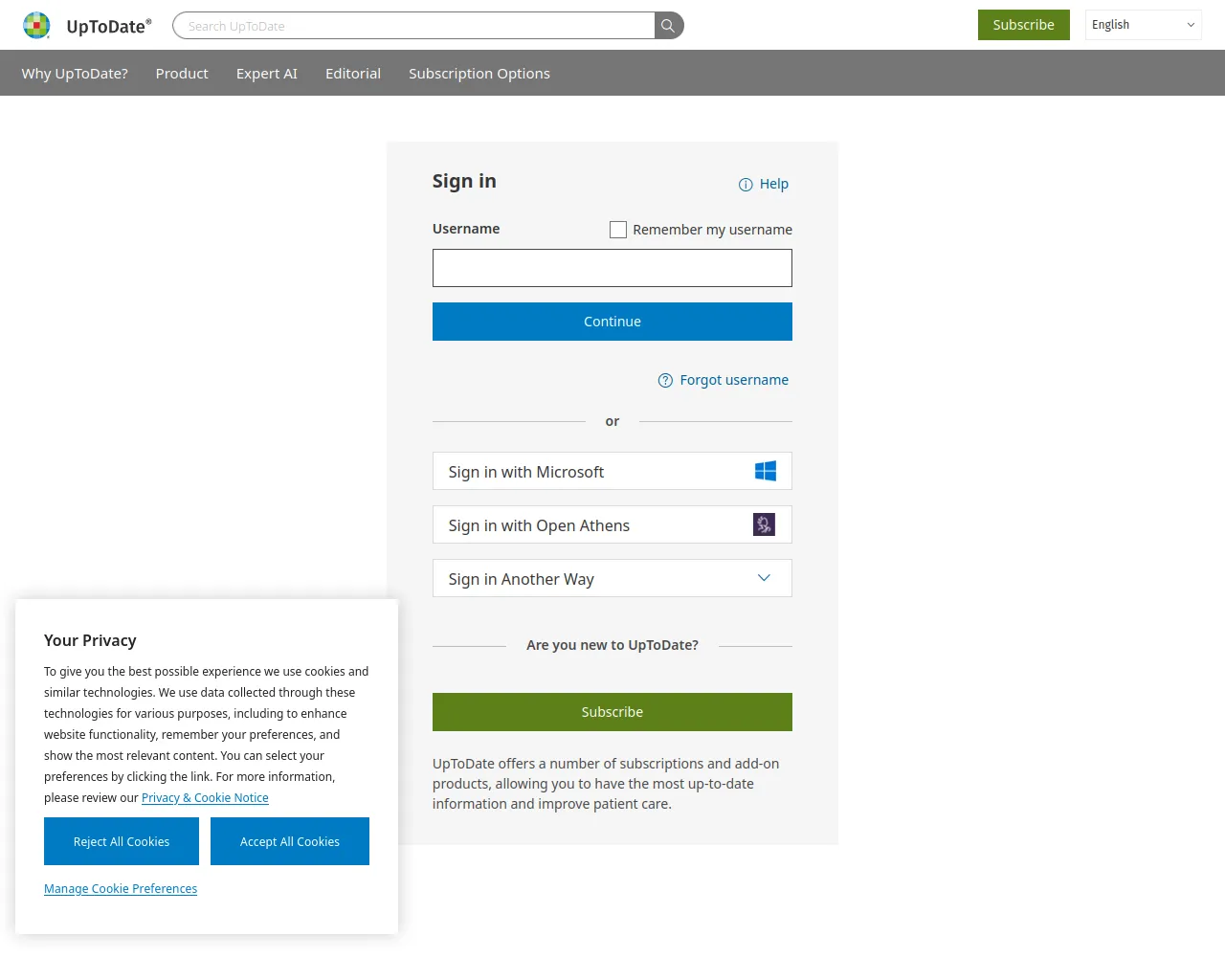
Task: Open the Subscription Options menu
Action: click(479, 74)
